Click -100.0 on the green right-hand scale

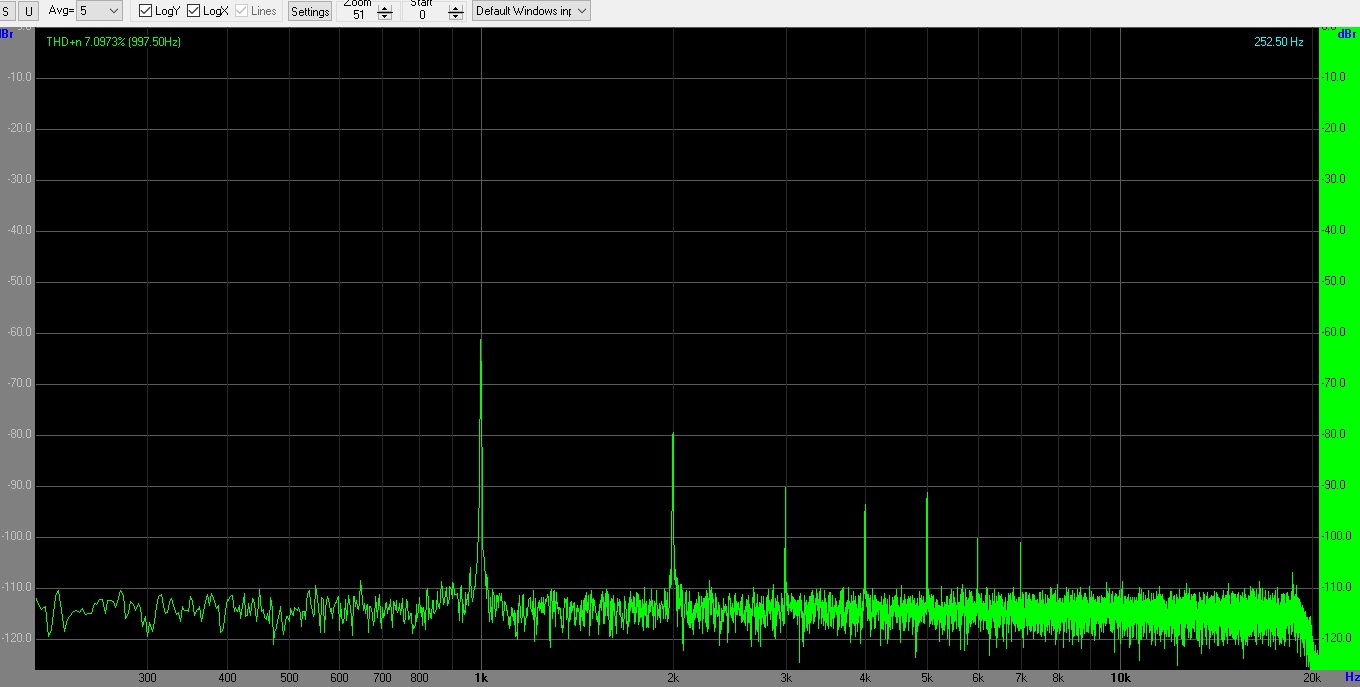tap(1335, 536)
